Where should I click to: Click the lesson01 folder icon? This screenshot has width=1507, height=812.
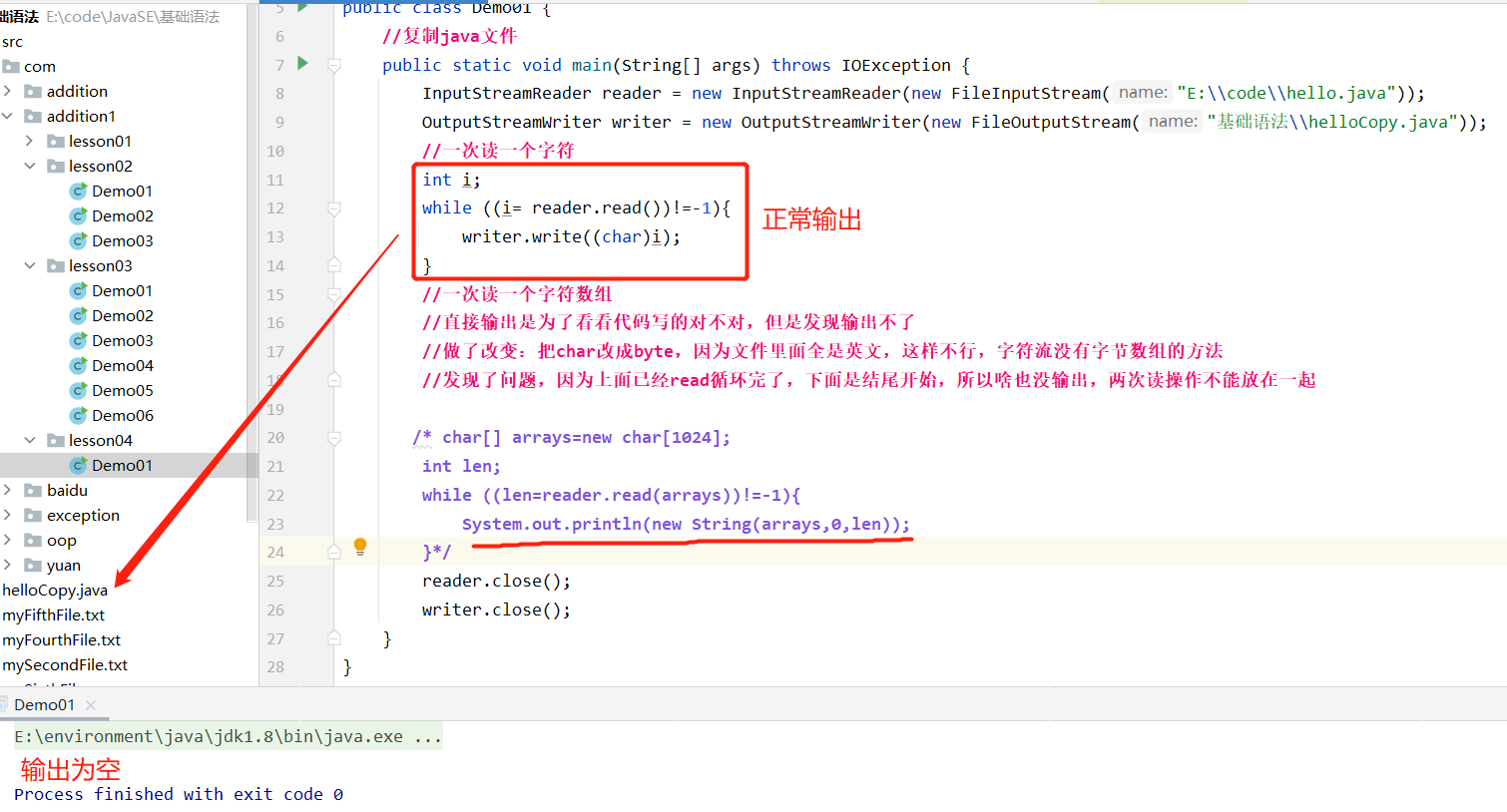56,141
